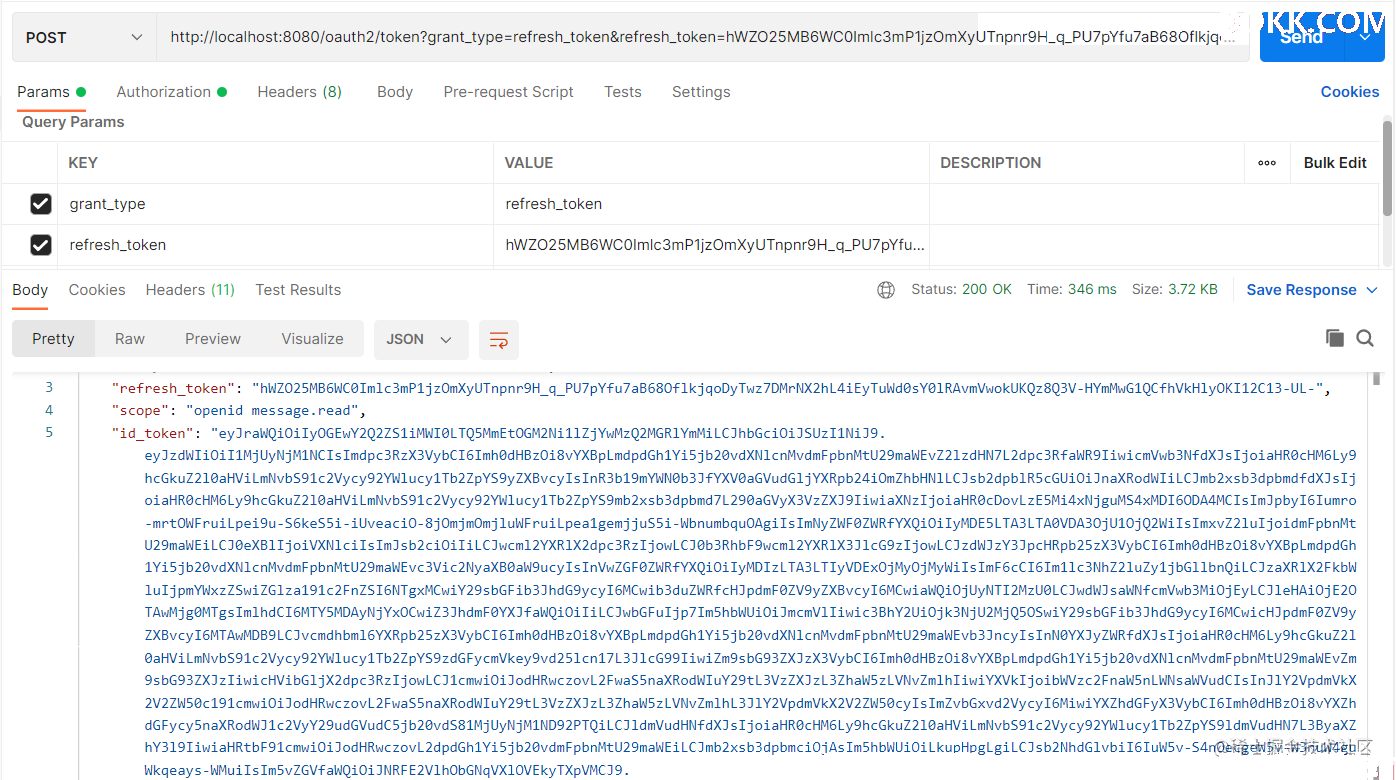Edit the refresh_token value cell

[x=714, y=245]
